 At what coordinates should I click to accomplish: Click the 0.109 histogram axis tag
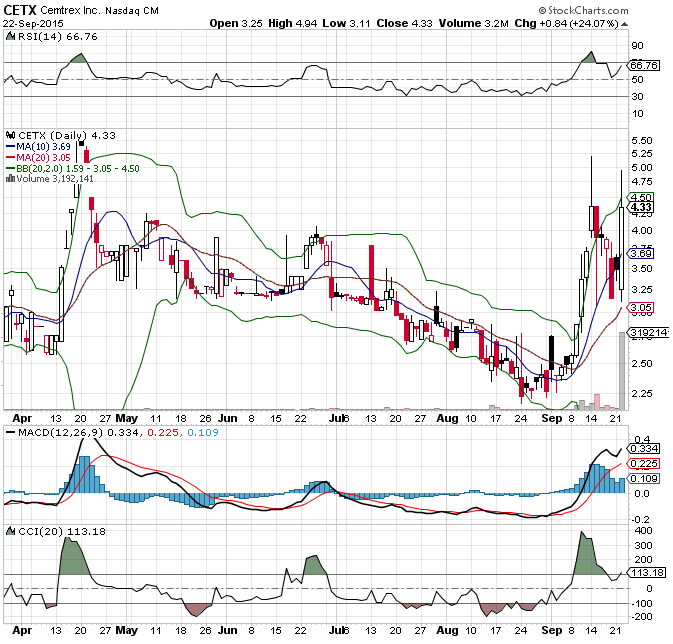643,478
